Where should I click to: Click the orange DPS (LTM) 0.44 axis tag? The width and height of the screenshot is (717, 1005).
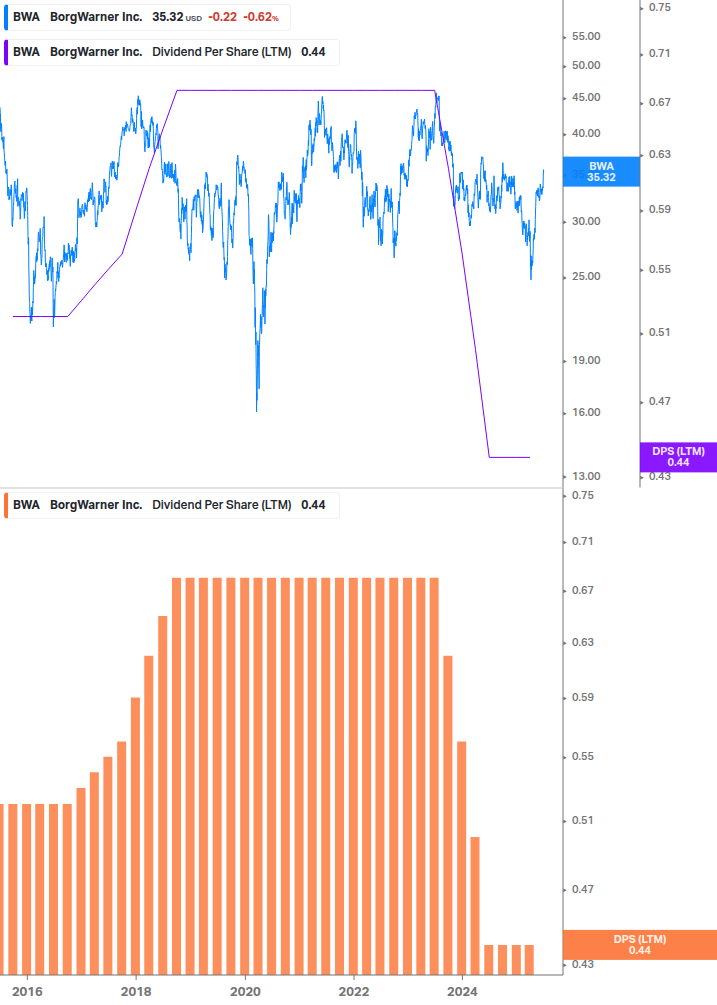[639, 945]
